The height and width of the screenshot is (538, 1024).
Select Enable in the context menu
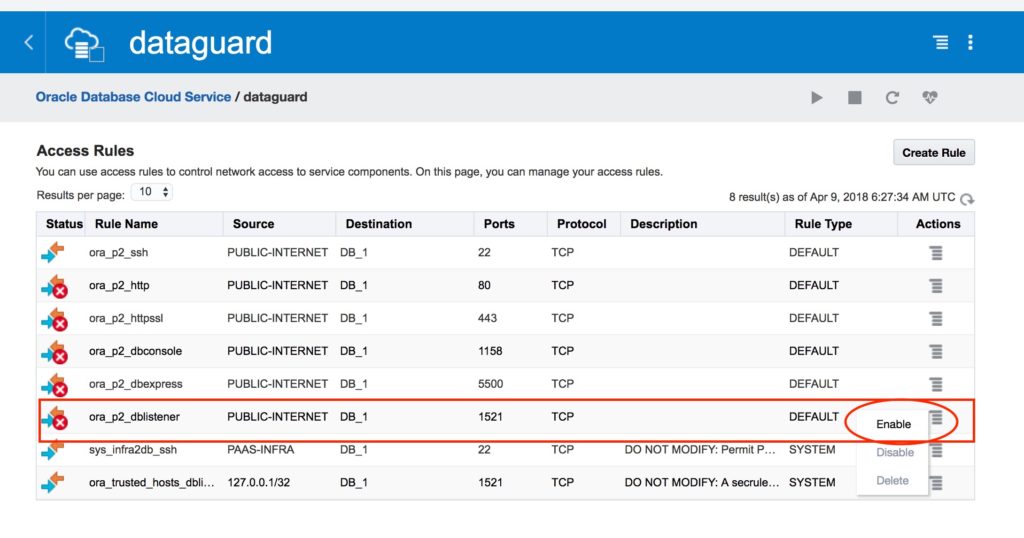click(893, 424)
